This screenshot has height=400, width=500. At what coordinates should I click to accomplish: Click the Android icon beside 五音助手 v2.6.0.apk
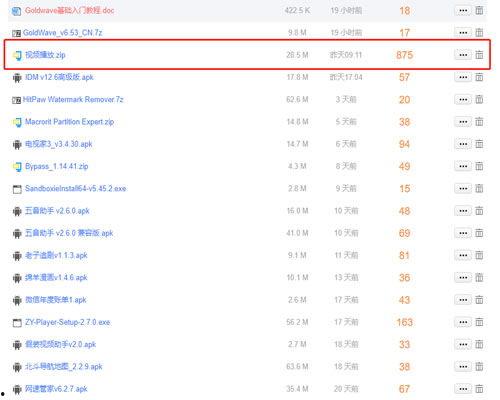coord(17,211)
